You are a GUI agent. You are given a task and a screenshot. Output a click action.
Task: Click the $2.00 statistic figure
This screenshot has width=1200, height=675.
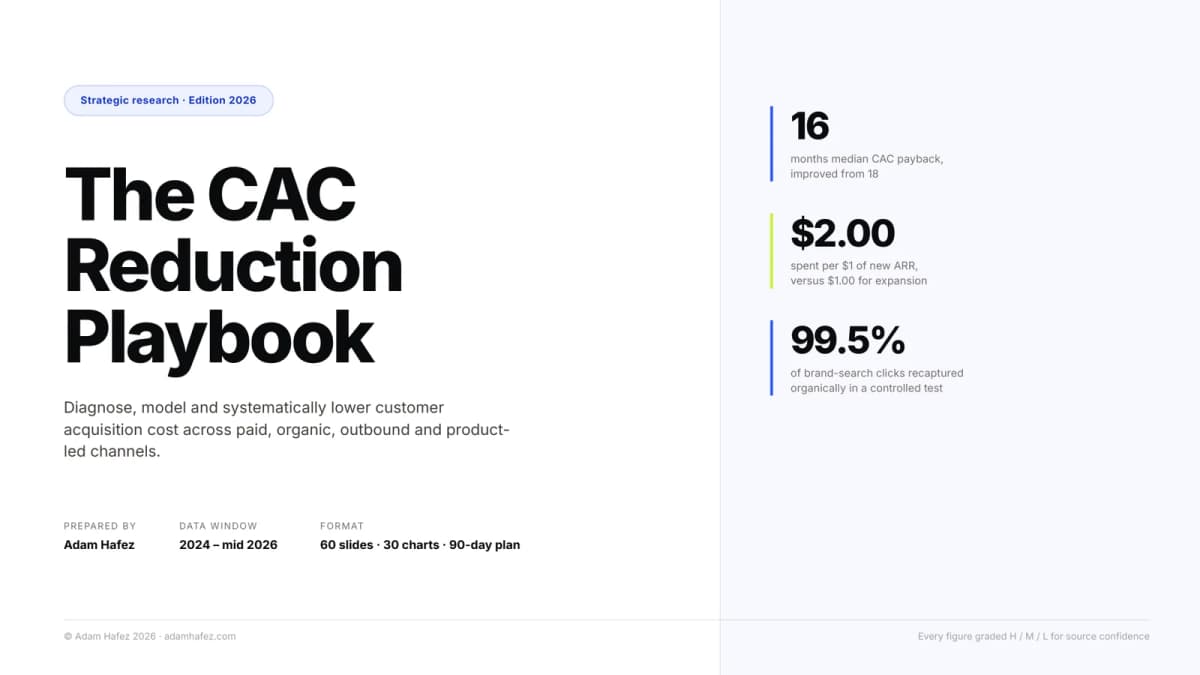pos(842,233)
